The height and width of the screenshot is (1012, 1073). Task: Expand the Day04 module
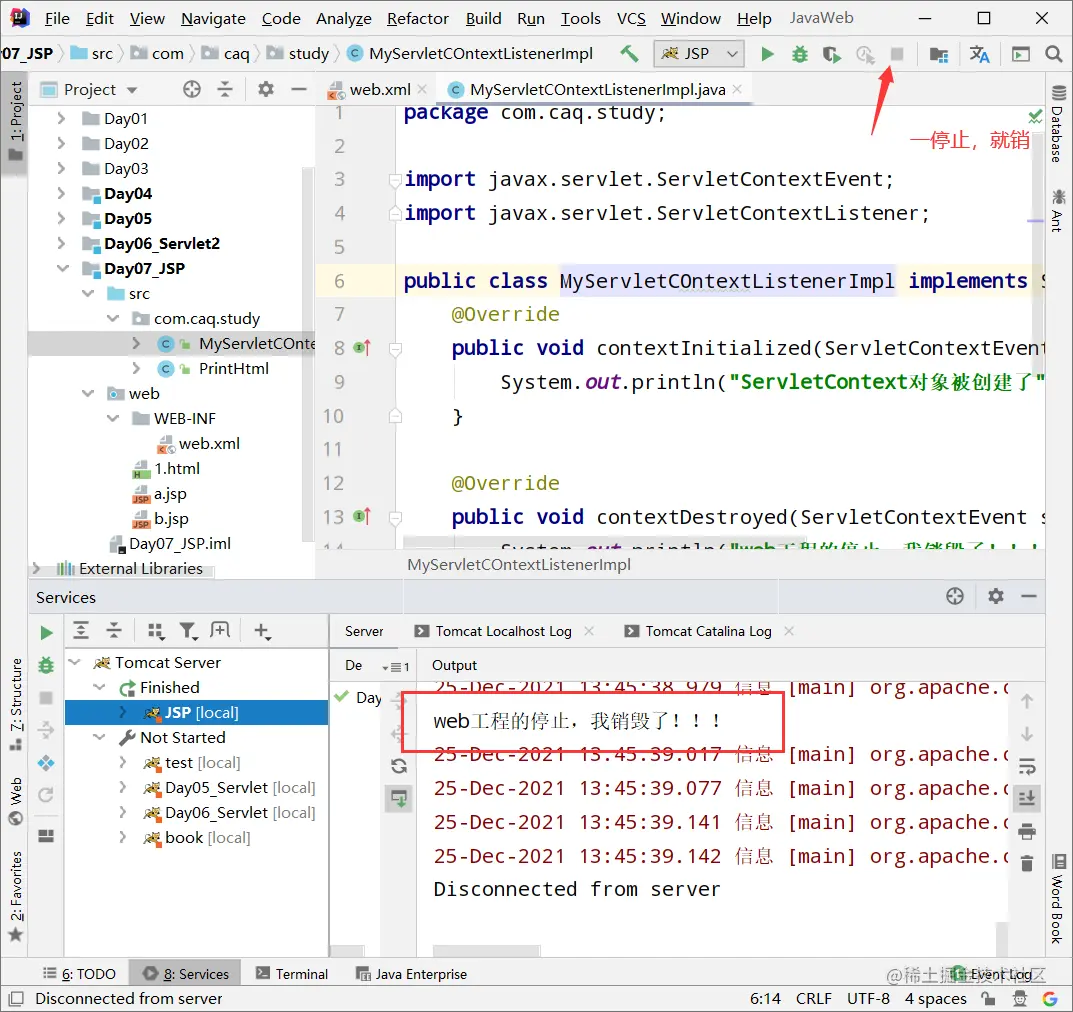coord(61,194)
